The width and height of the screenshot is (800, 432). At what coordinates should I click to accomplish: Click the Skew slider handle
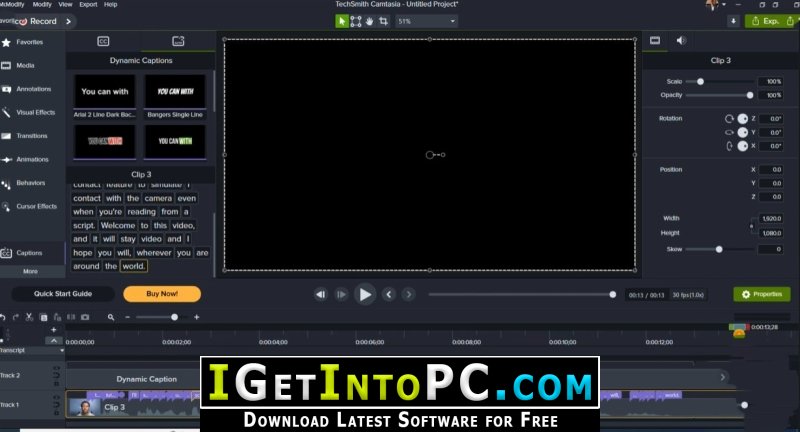(x=719, y=249)
